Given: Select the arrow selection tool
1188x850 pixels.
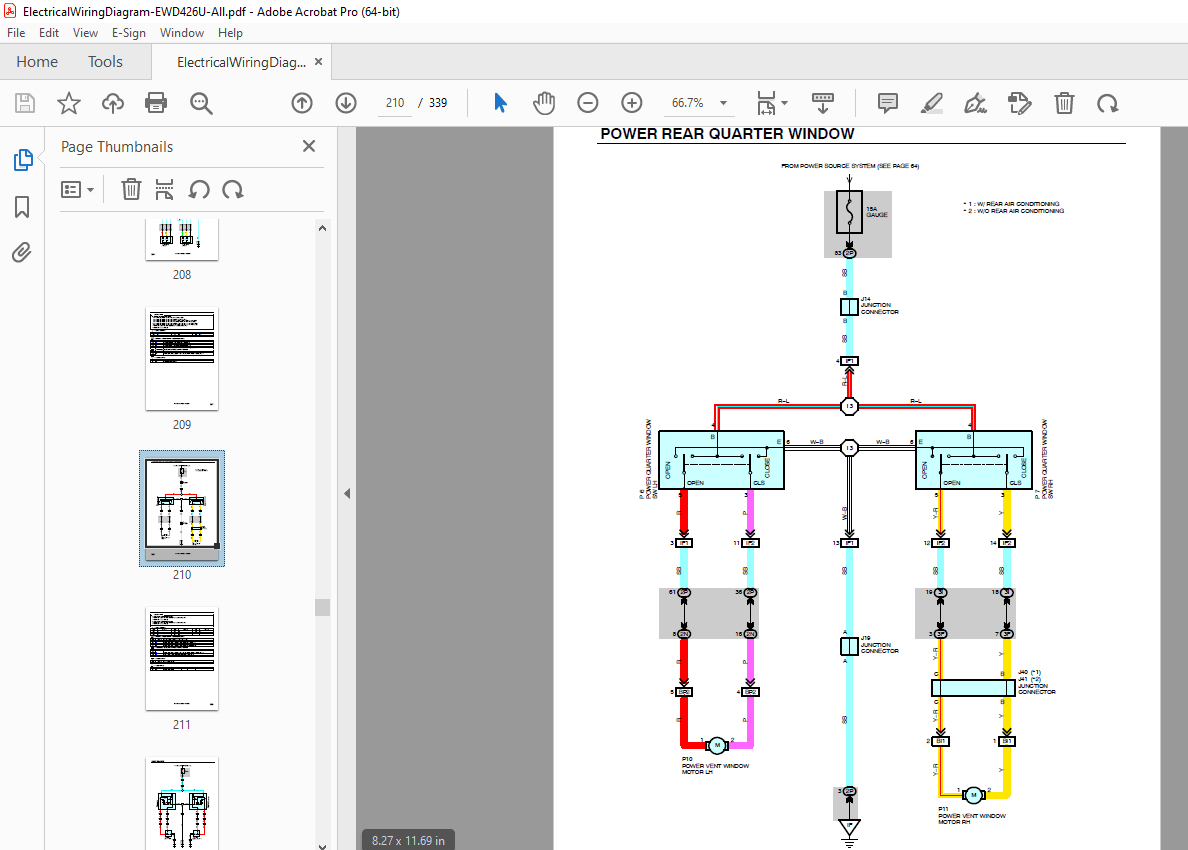Looking at the screenshot, I should tap(500, 103).
